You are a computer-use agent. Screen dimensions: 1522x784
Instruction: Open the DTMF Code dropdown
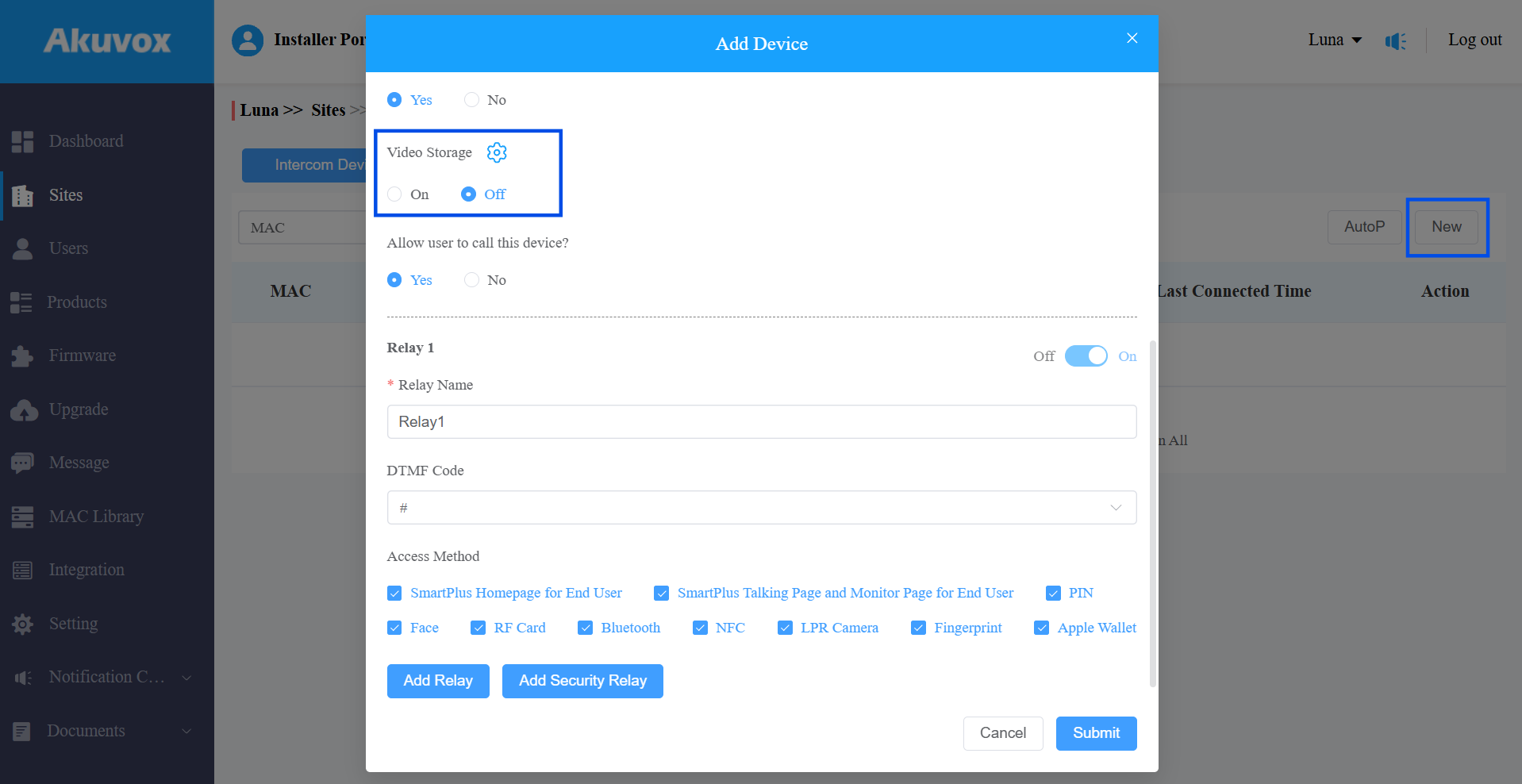coord(761,508)
